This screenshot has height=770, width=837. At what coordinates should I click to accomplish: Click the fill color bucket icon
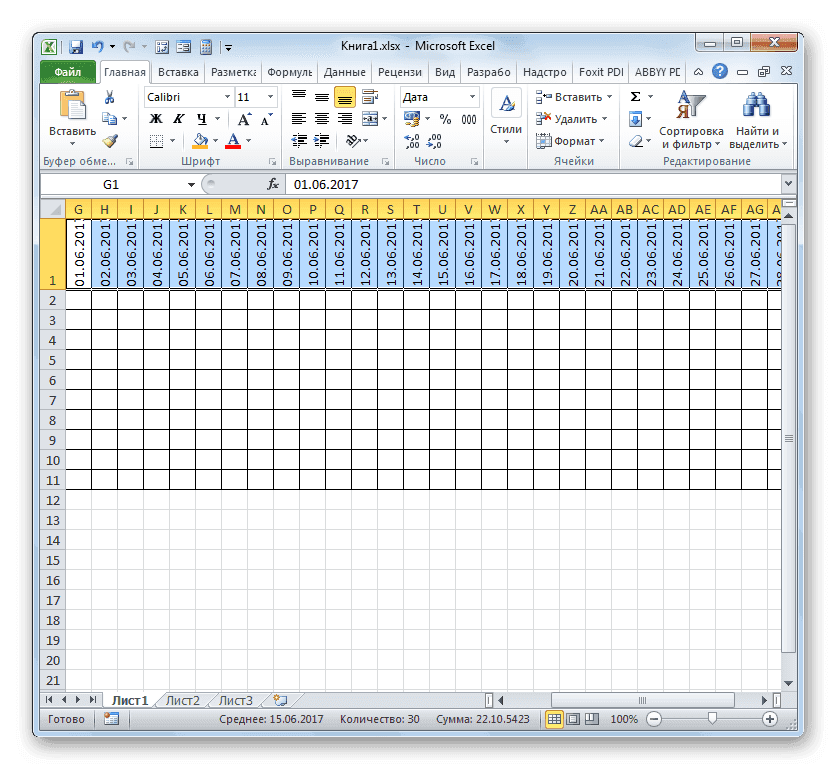(200, 139)
